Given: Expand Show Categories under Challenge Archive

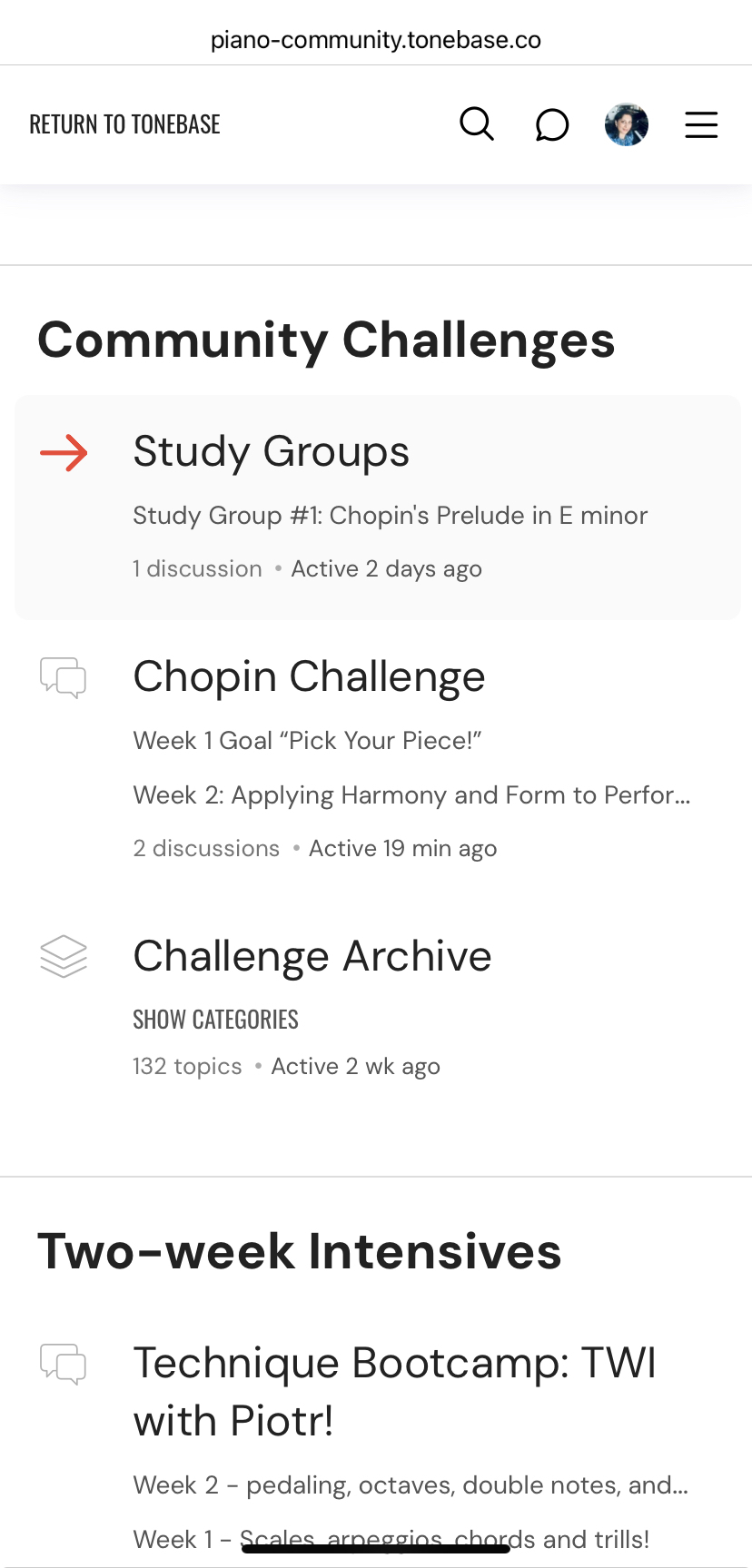Looking at the screenshot, I should coord(216,1020).
